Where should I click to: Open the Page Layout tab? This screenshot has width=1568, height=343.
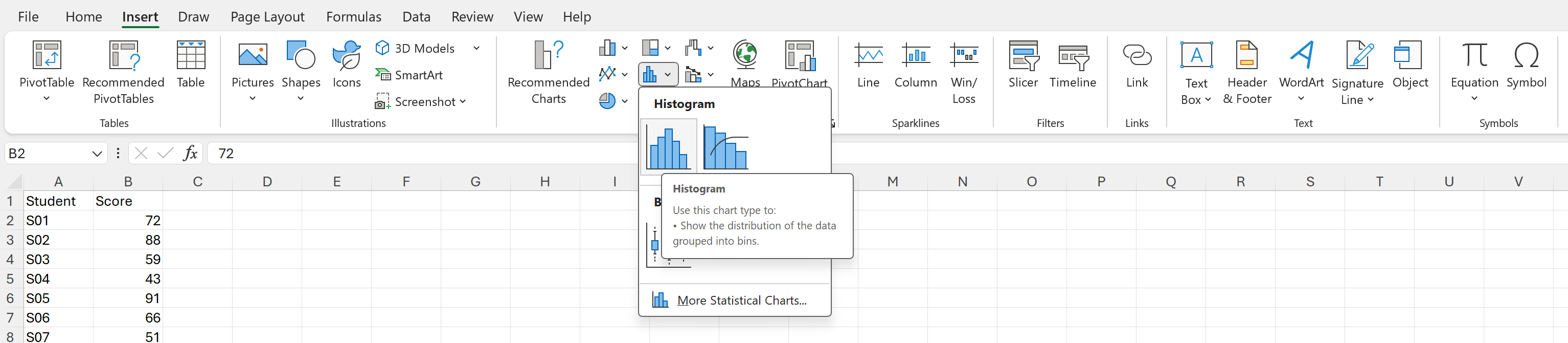pos(267,17)
